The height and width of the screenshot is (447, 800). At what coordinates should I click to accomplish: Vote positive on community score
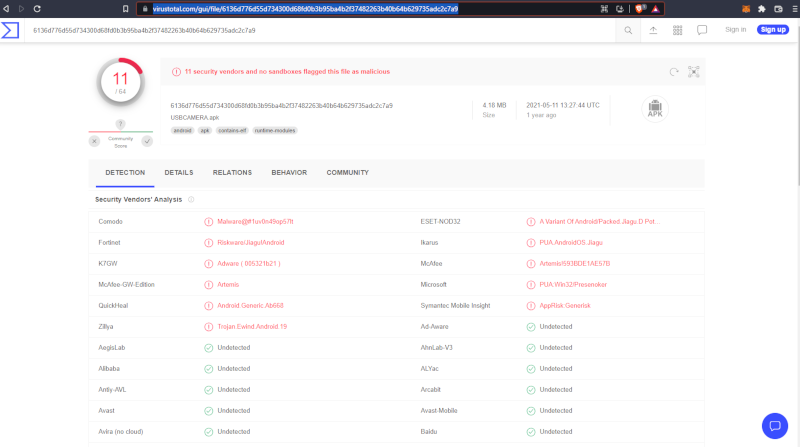tap(147, 141)
